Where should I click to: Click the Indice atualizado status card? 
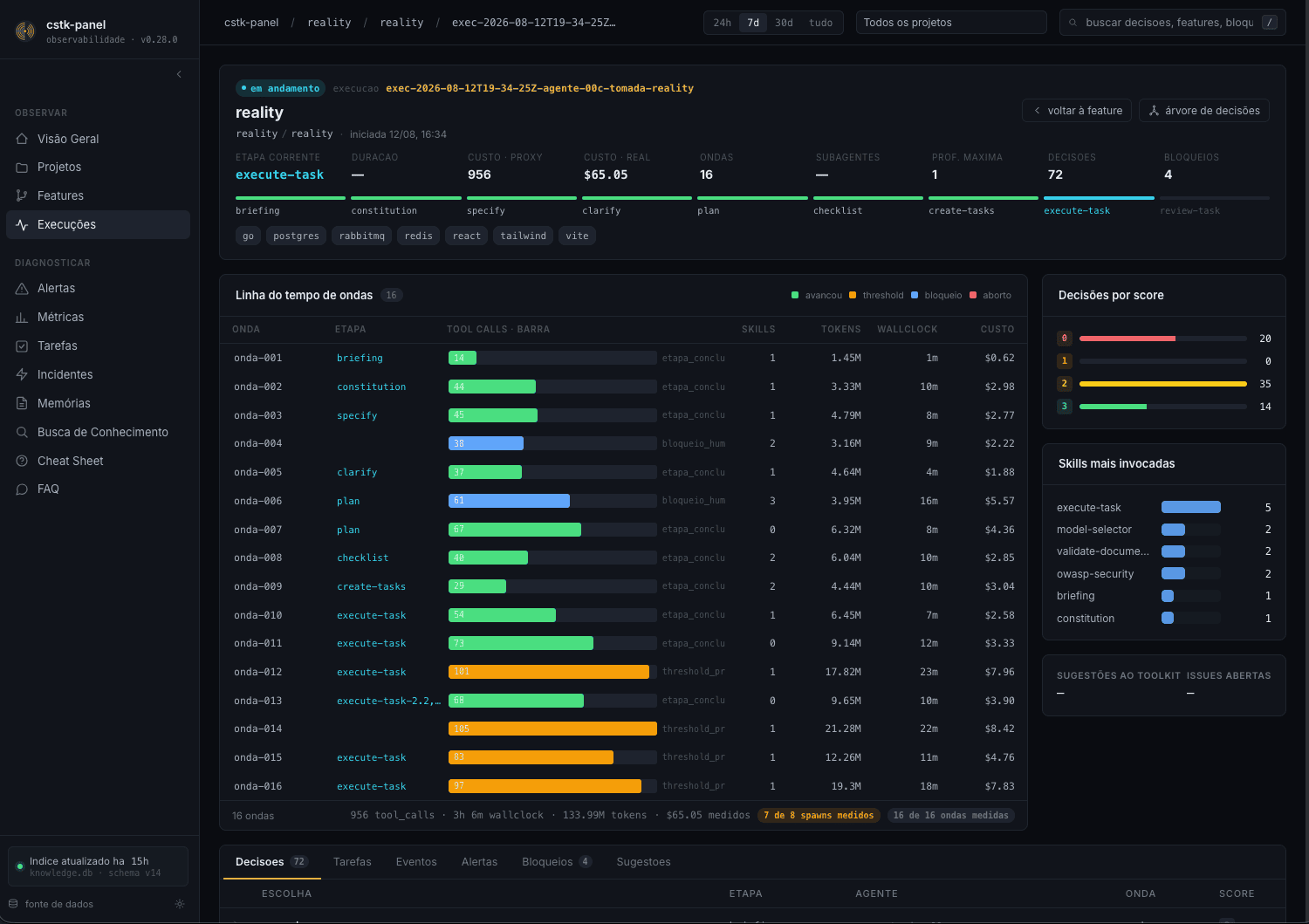[98, 866]
